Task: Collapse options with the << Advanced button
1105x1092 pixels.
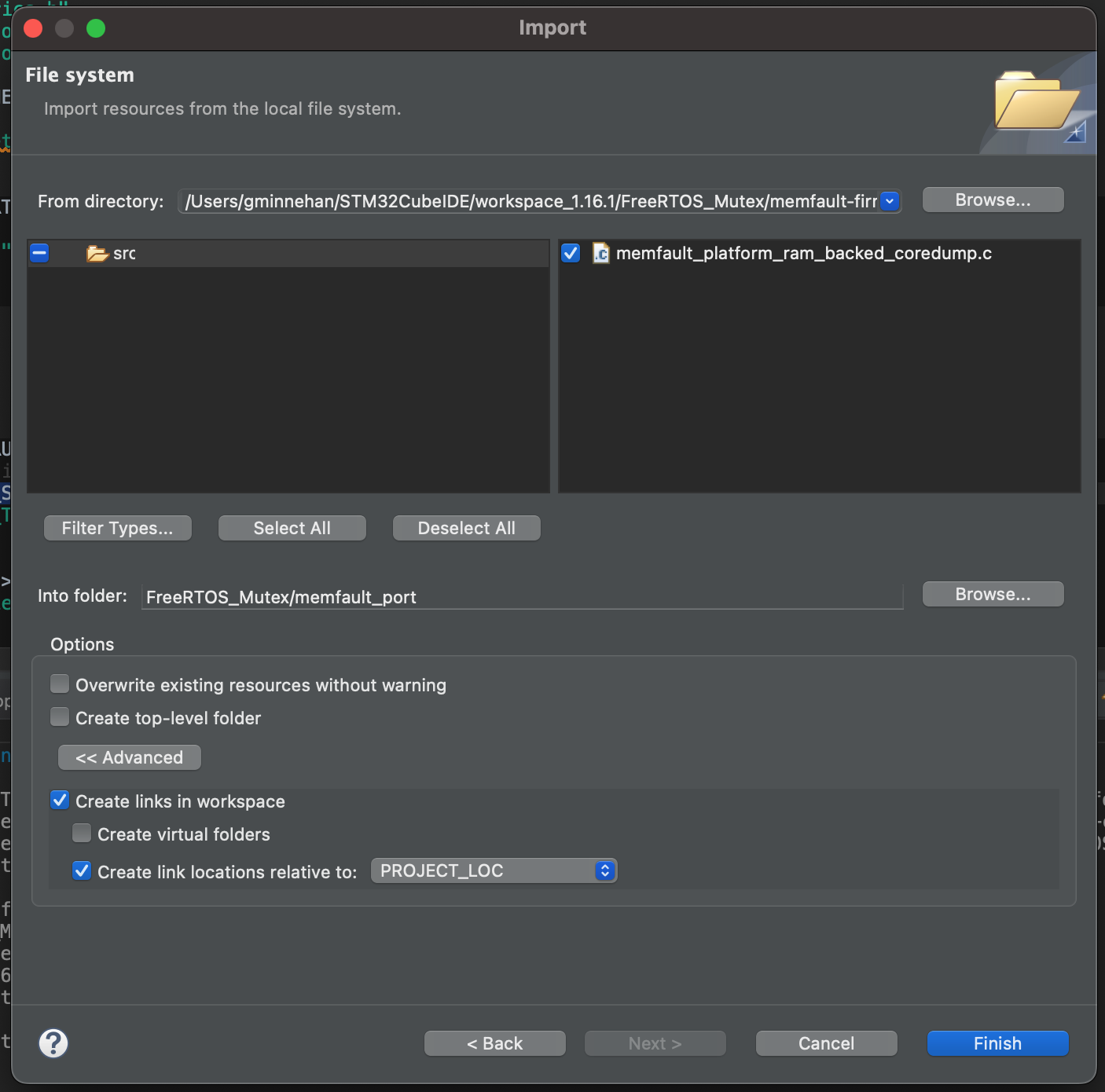Action: 130,757
